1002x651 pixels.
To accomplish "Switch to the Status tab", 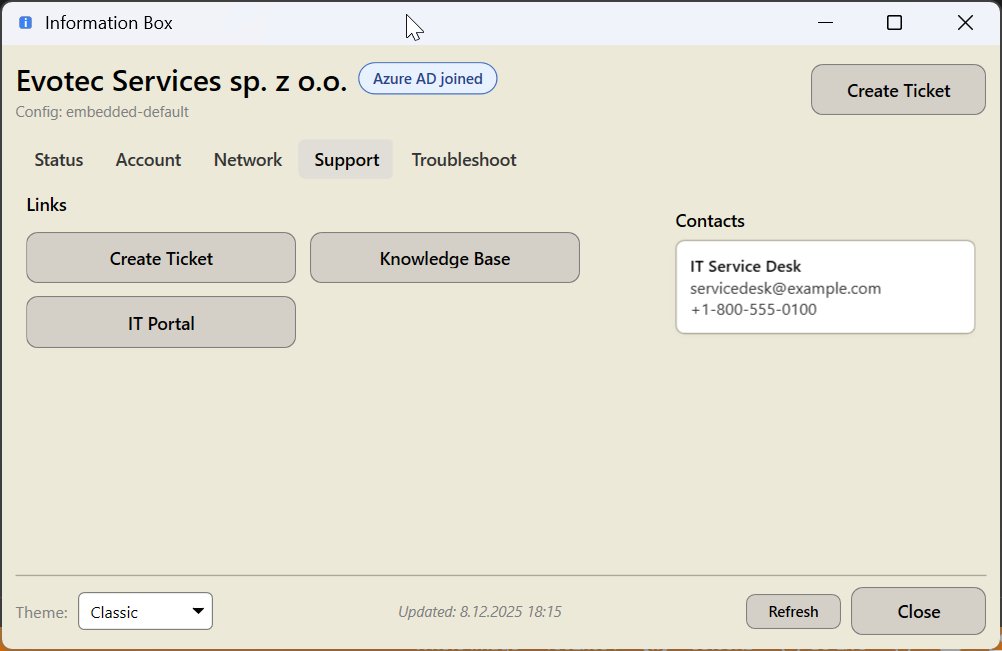I will coord(59,160).
